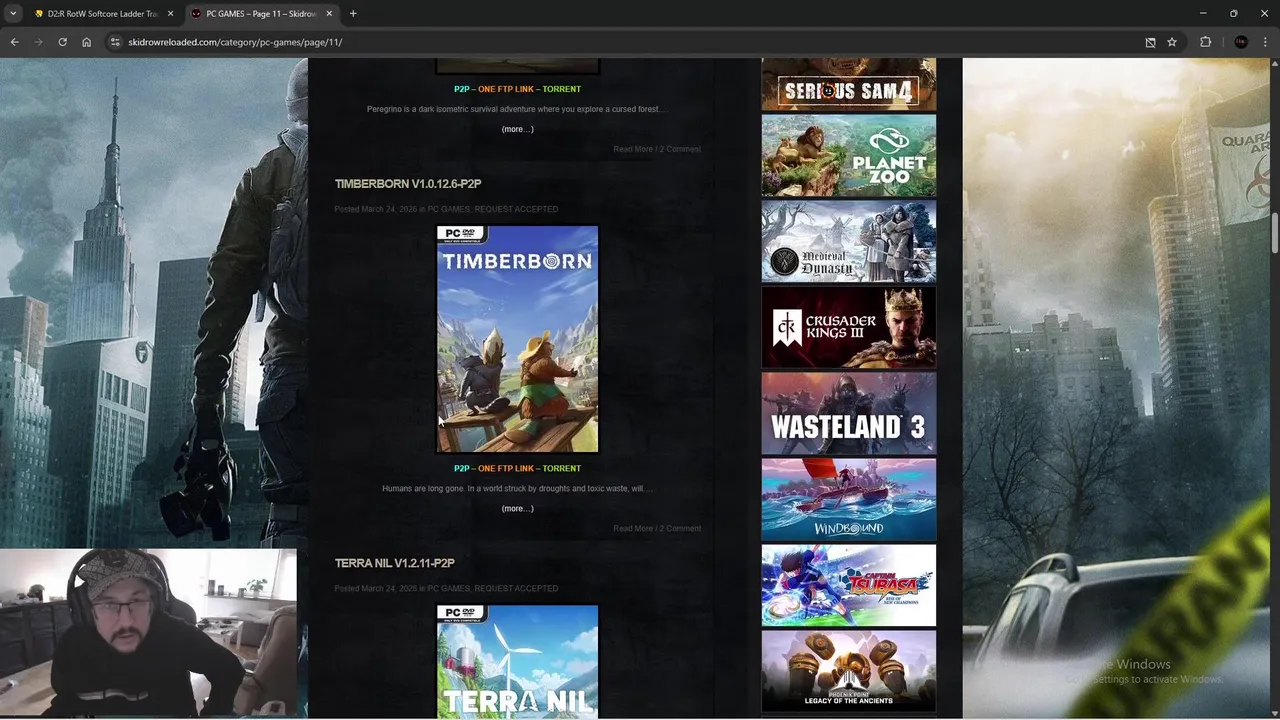Click ONE FTP LINK under the Timberborn cover

506,469
